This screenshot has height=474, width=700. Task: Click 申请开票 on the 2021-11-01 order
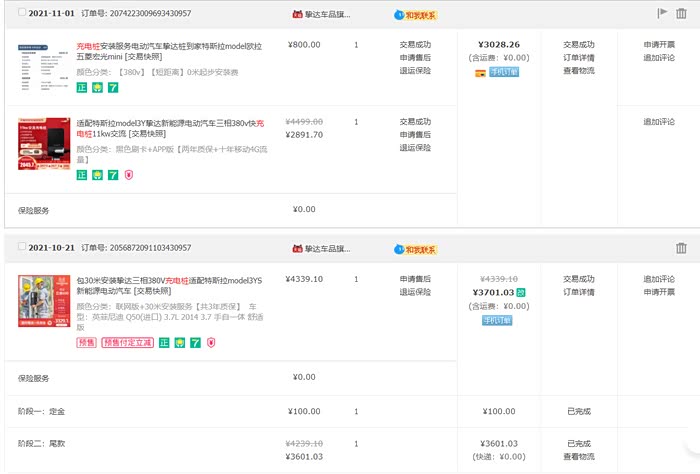pos(659,45)
